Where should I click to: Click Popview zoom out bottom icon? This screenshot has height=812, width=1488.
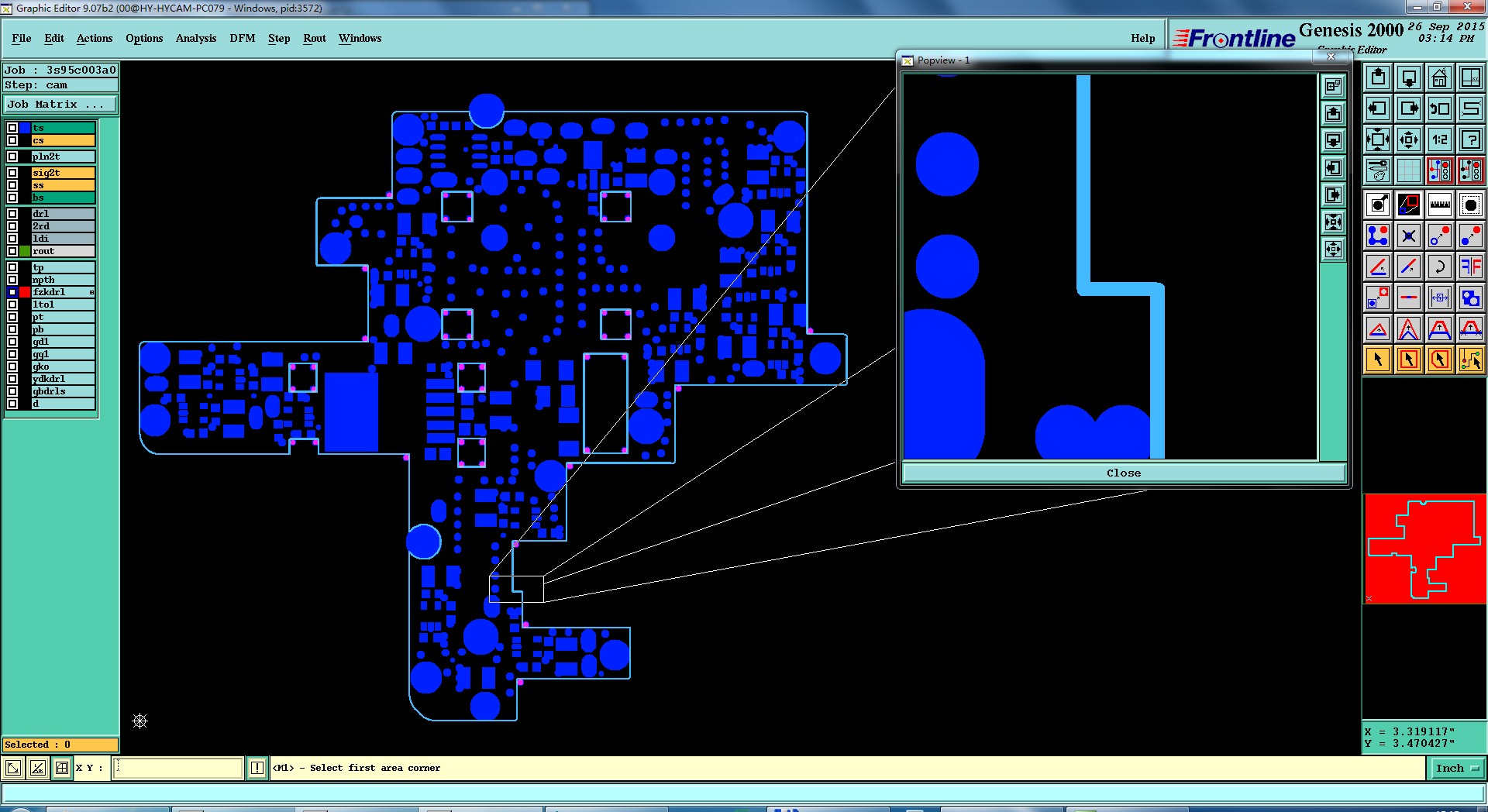[1333, 249]
